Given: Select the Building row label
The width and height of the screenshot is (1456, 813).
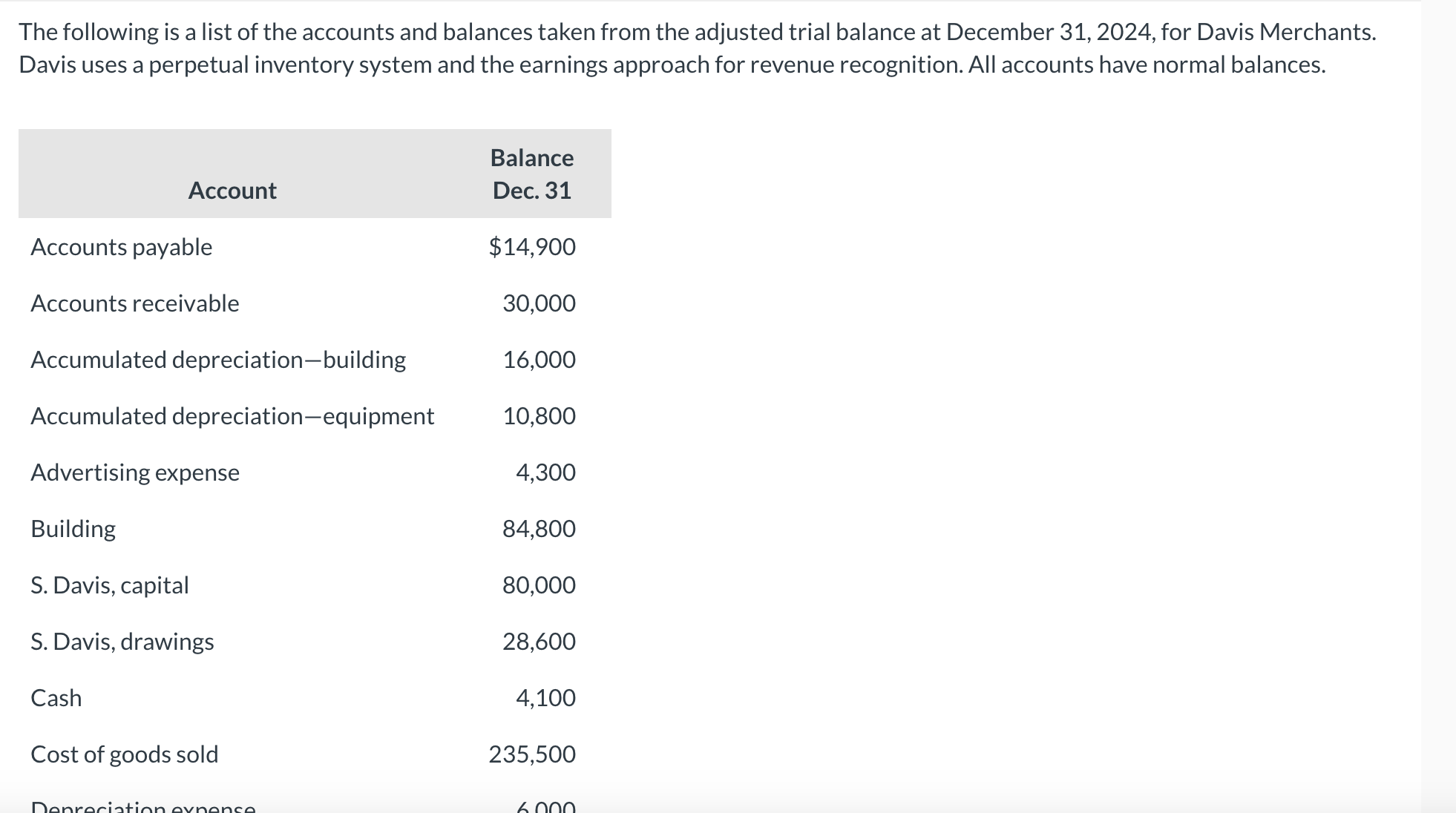Looking at the screenshot, I should (x=73, y=529).
